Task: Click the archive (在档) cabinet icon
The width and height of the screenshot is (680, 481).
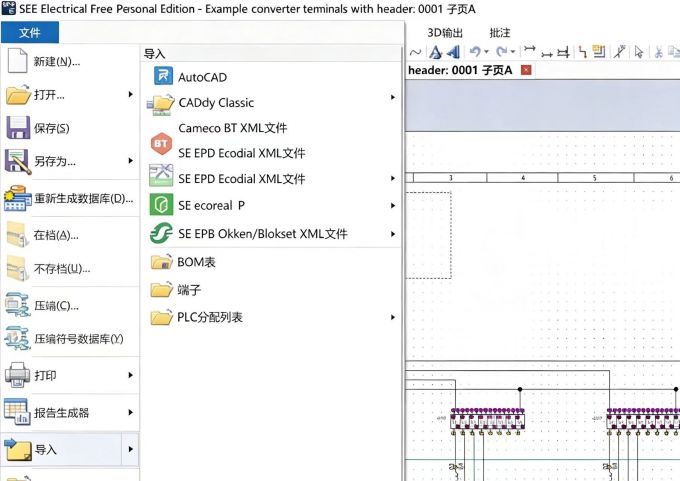Action: click(18, 234)
